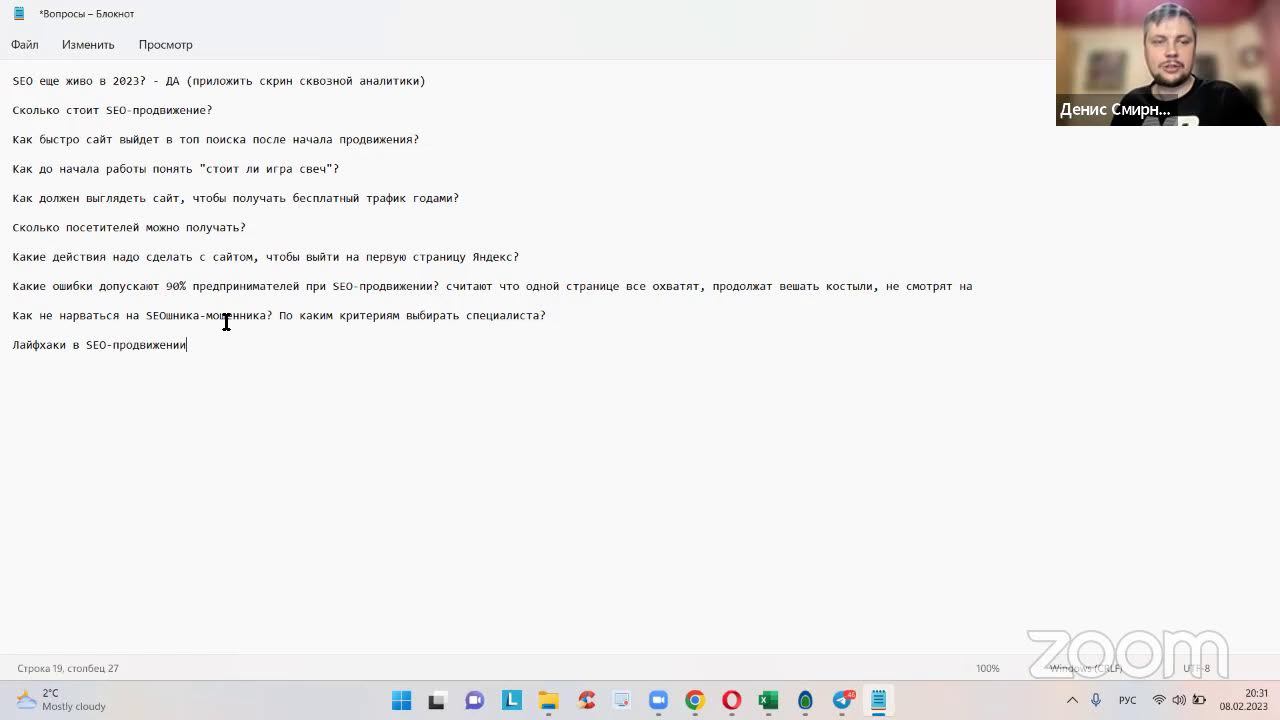Show hidden system tray icons
This screenshot has width=1280, height=720.
pos(1072,700)
